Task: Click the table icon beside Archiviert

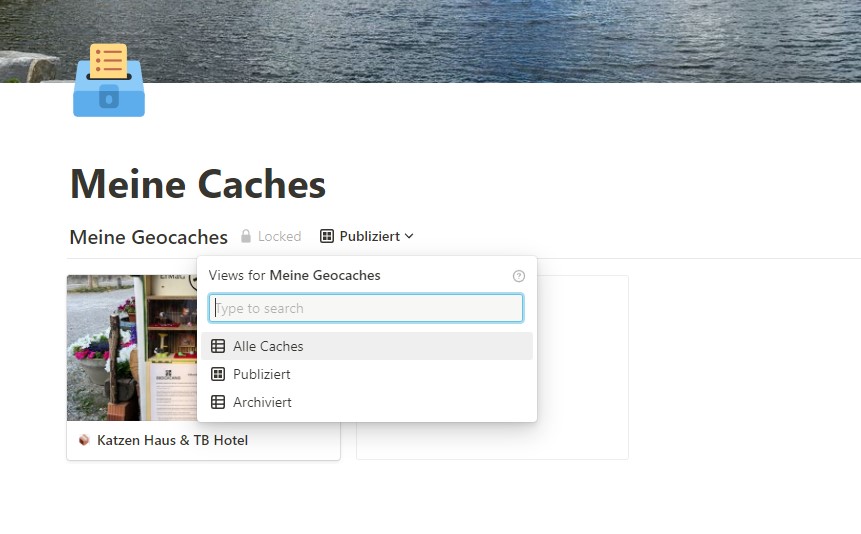Action: 218,402
